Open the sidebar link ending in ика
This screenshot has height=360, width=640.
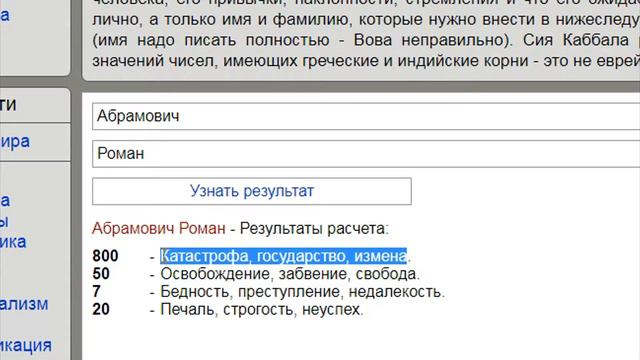pyautogui.click(x=13, y=242)
